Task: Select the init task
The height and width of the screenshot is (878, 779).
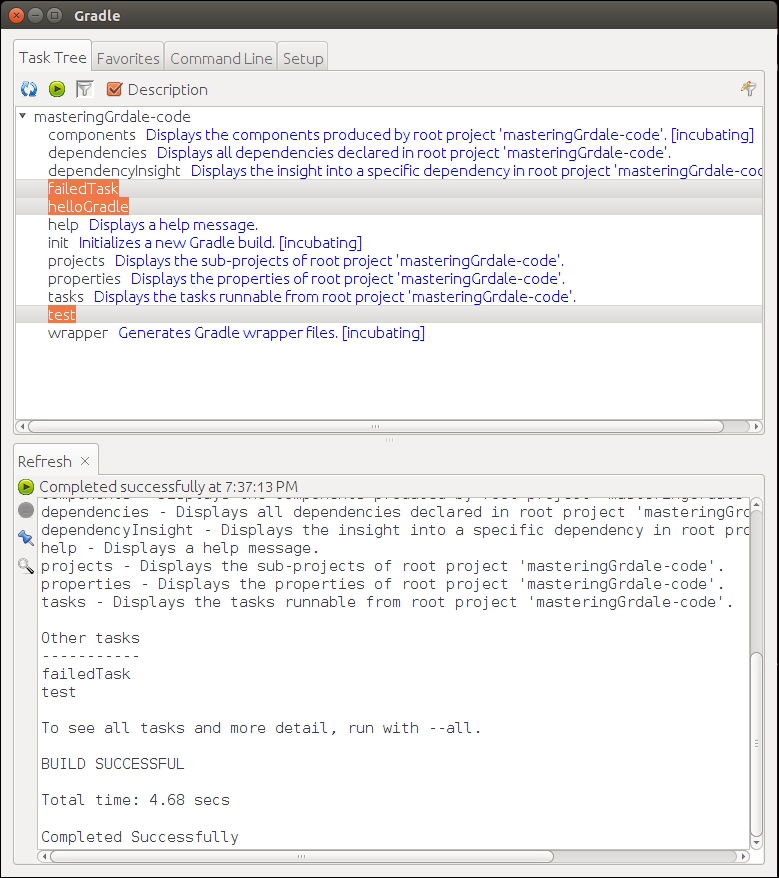Action: [58, 243]
